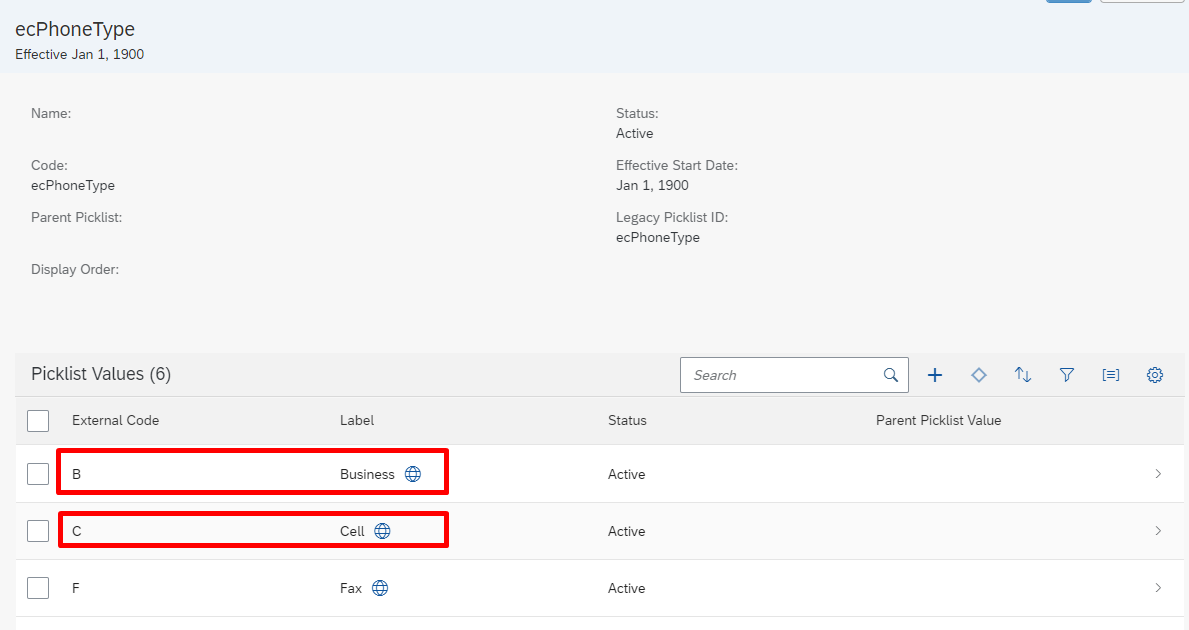Expand Cell row details chevron
The width and height of the screenshot is (1189, 630).
click(x=1158, y=531)
